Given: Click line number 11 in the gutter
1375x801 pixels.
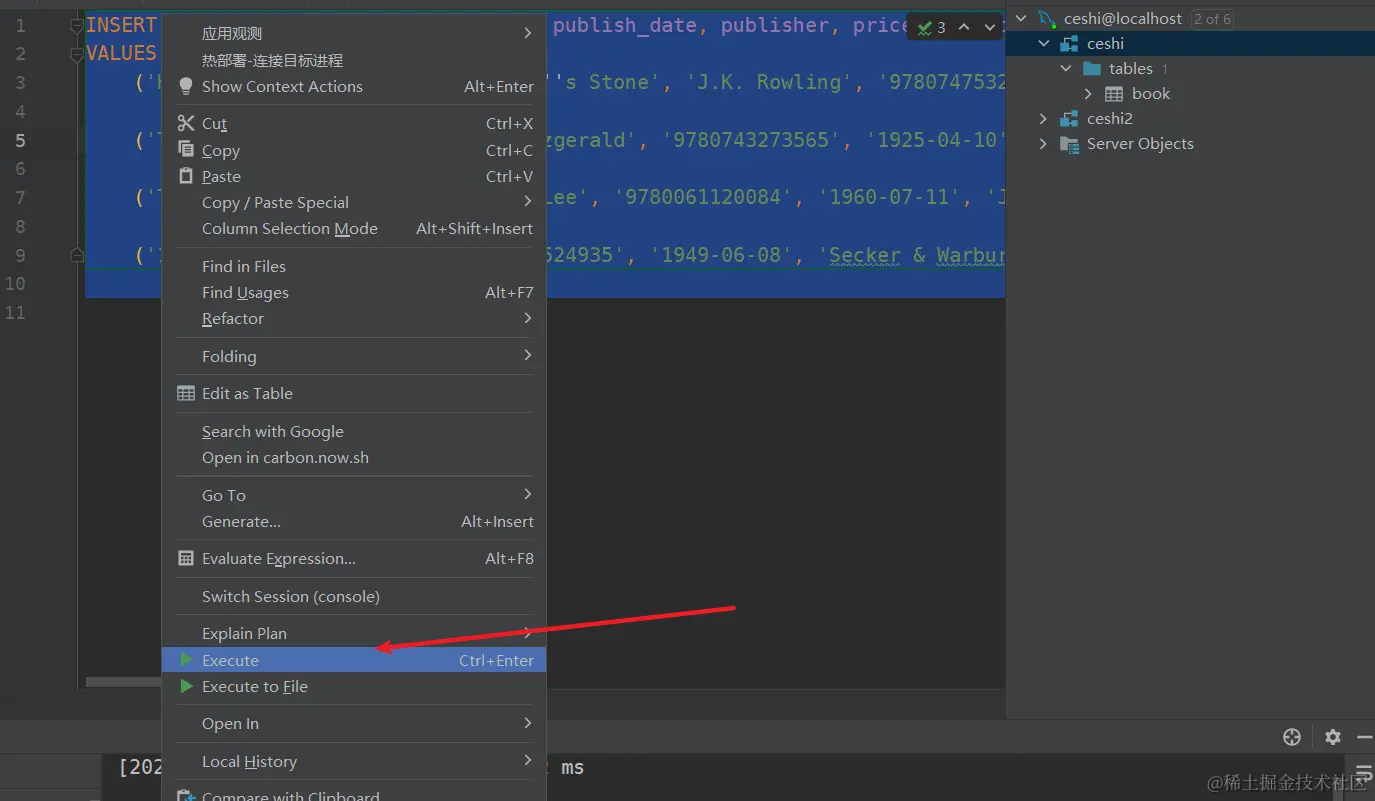Looking at the screenshot, I should [x=14, y=313].
